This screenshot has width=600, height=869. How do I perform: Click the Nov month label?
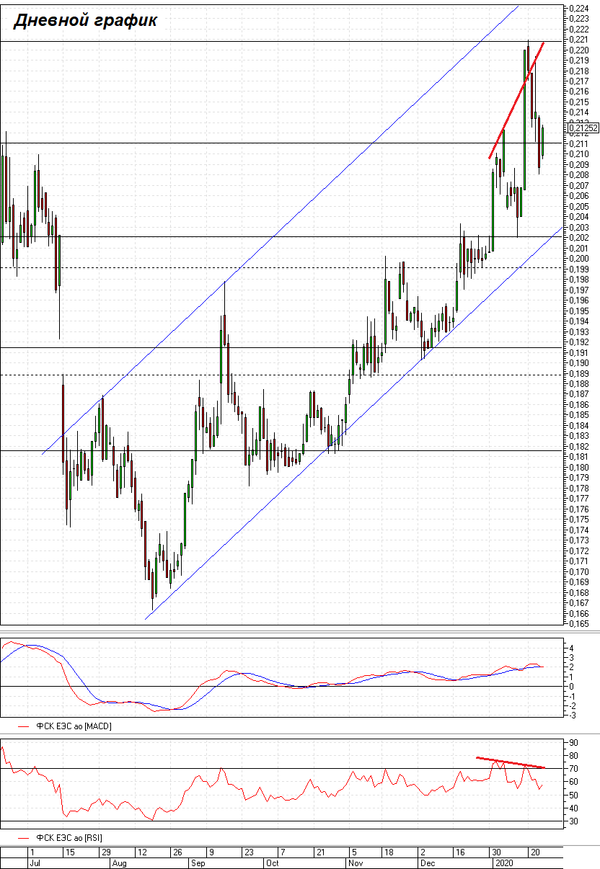pos(355,863)
